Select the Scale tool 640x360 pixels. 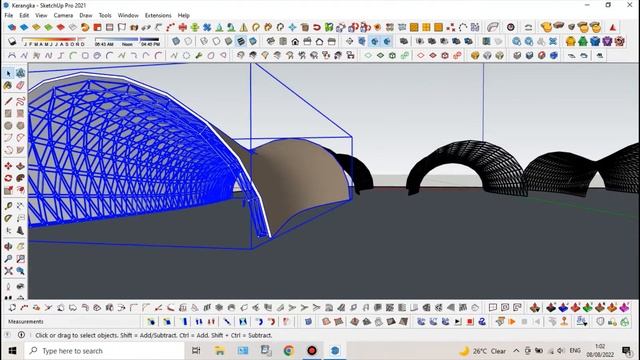tap(9, 191)
